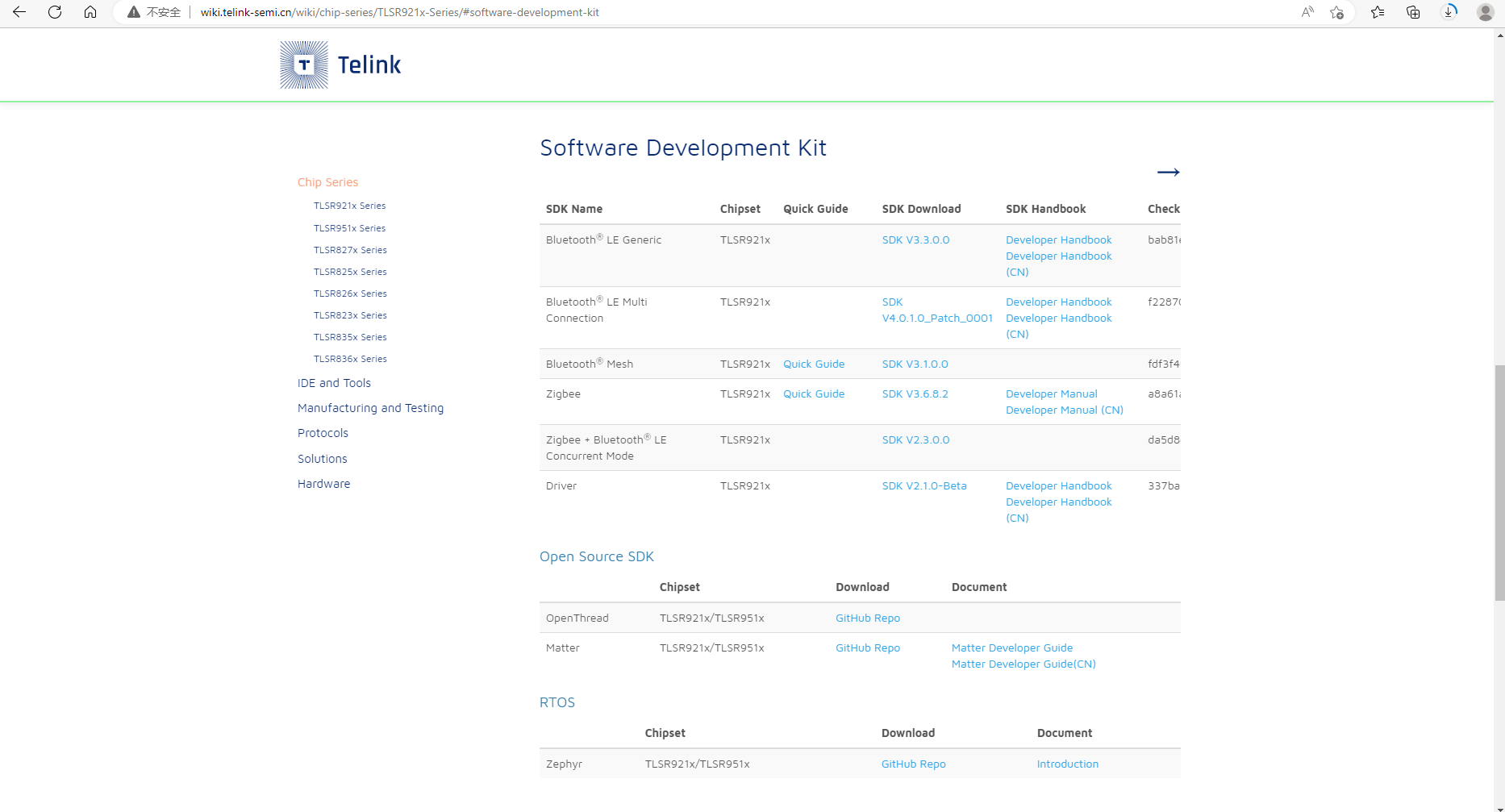Open the Favorites star icon
The height and width of the screenshot is (812, 1505).
coord(1378,12)
